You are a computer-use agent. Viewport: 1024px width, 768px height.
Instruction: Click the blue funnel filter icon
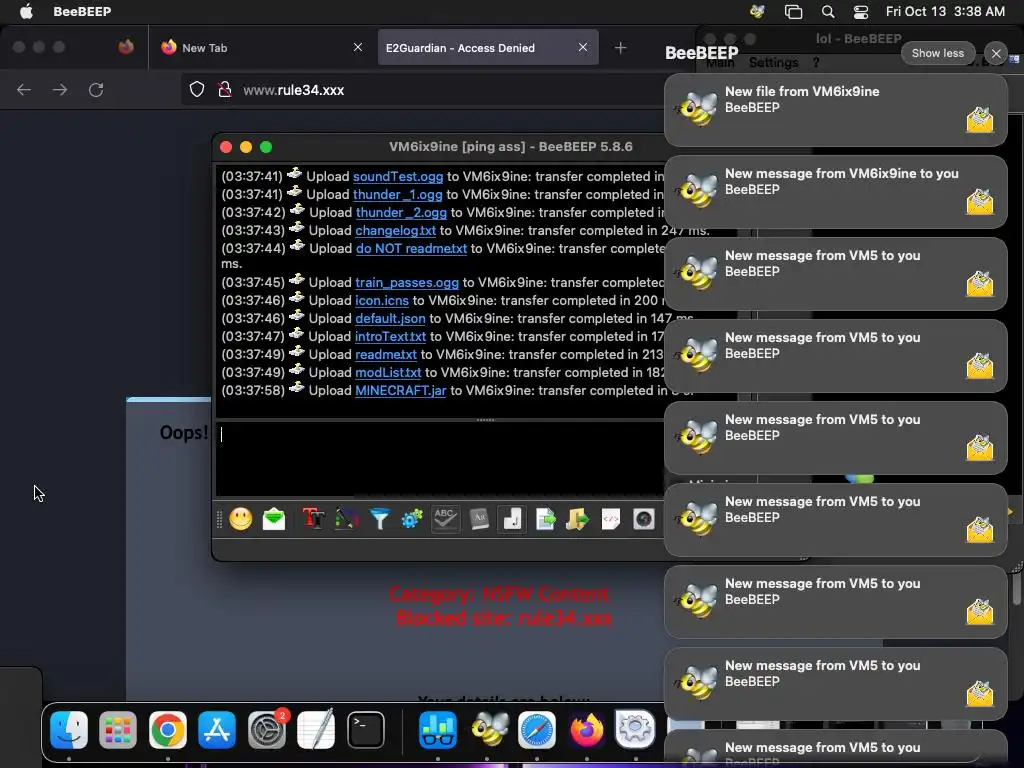[x=379, y=519]
